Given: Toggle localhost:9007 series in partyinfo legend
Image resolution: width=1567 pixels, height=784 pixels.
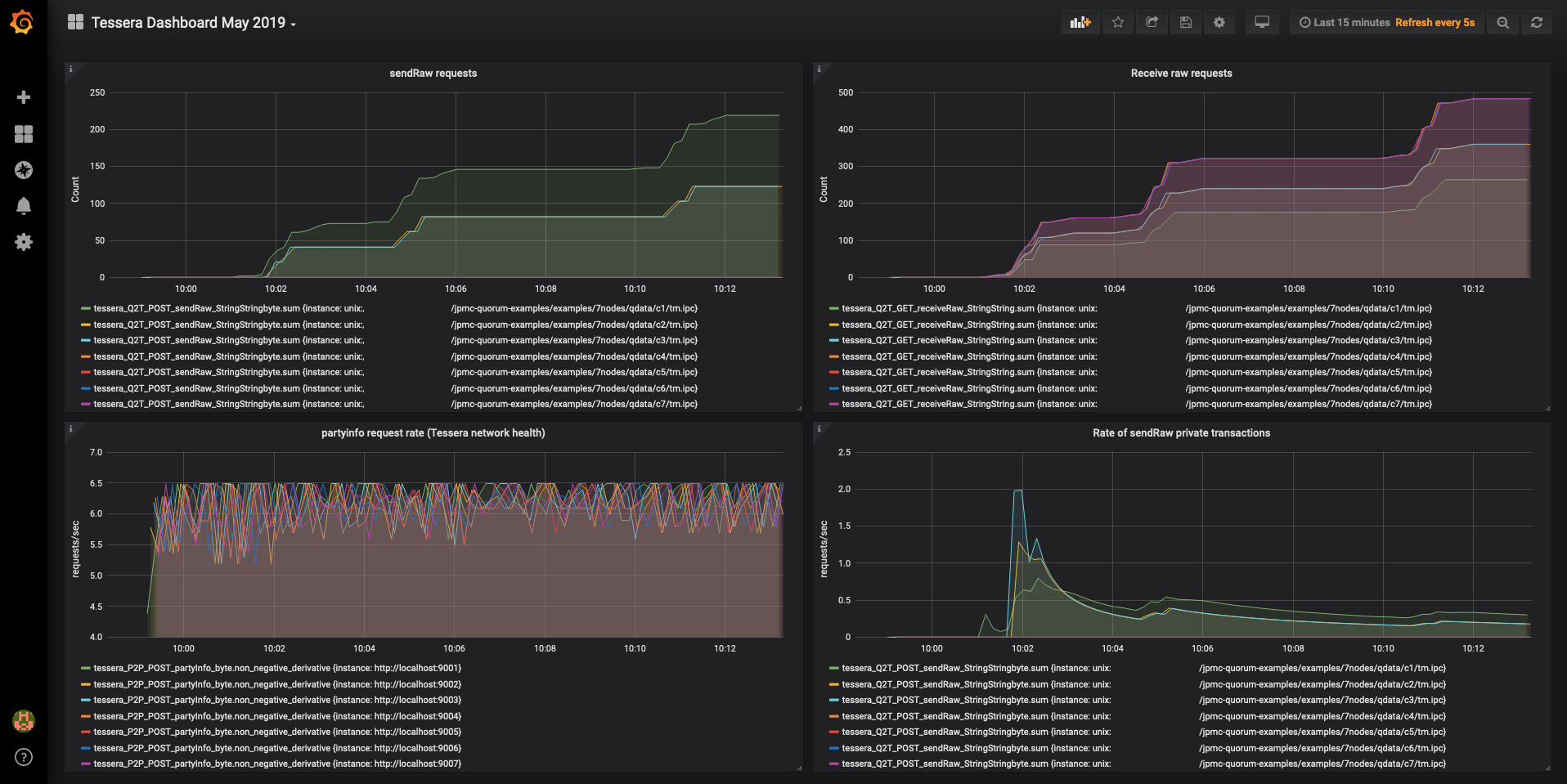Looking at the screenshot, I should [x=277, y=764].
